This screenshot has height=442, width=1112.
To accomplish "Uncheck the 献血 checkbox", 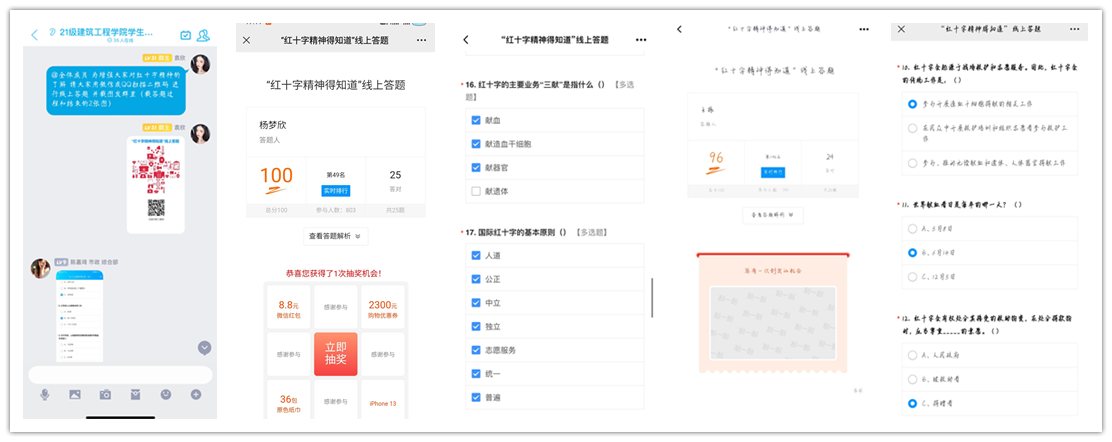I will coord(476,120).
